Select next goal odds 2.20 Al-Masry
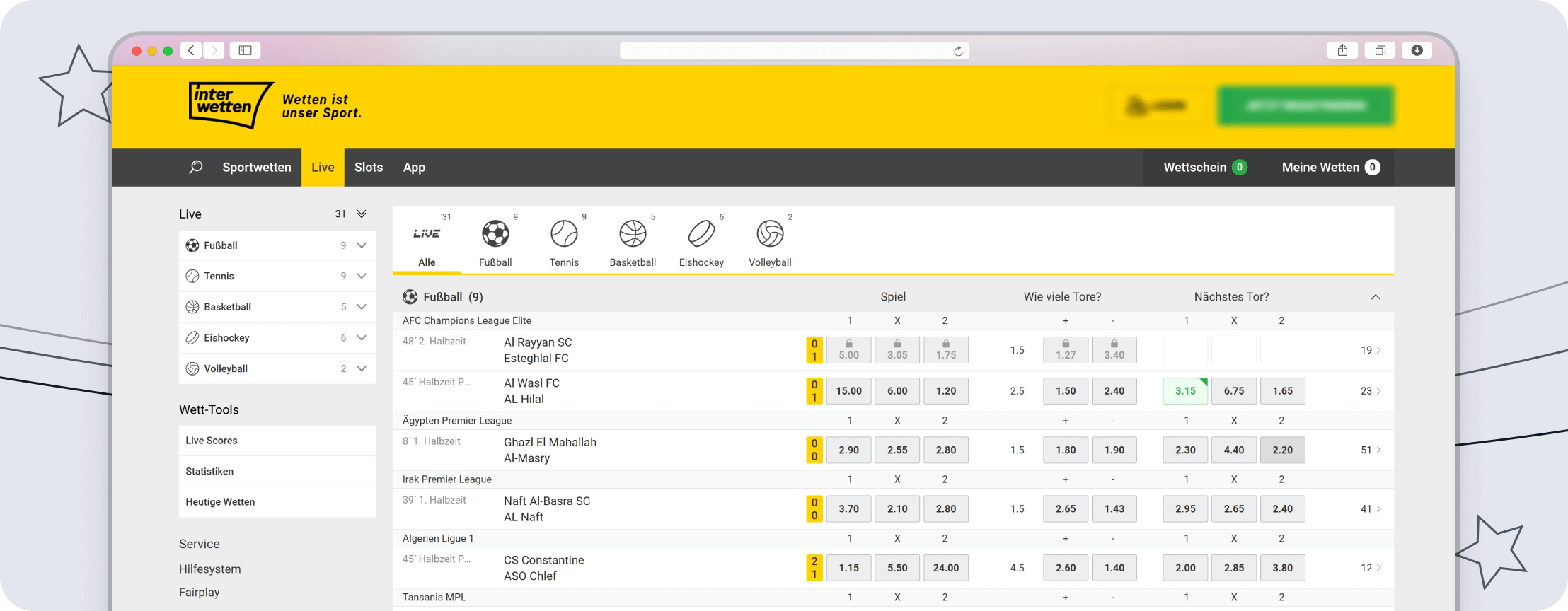The image size is (1568, 611). tap(1282, 450)
